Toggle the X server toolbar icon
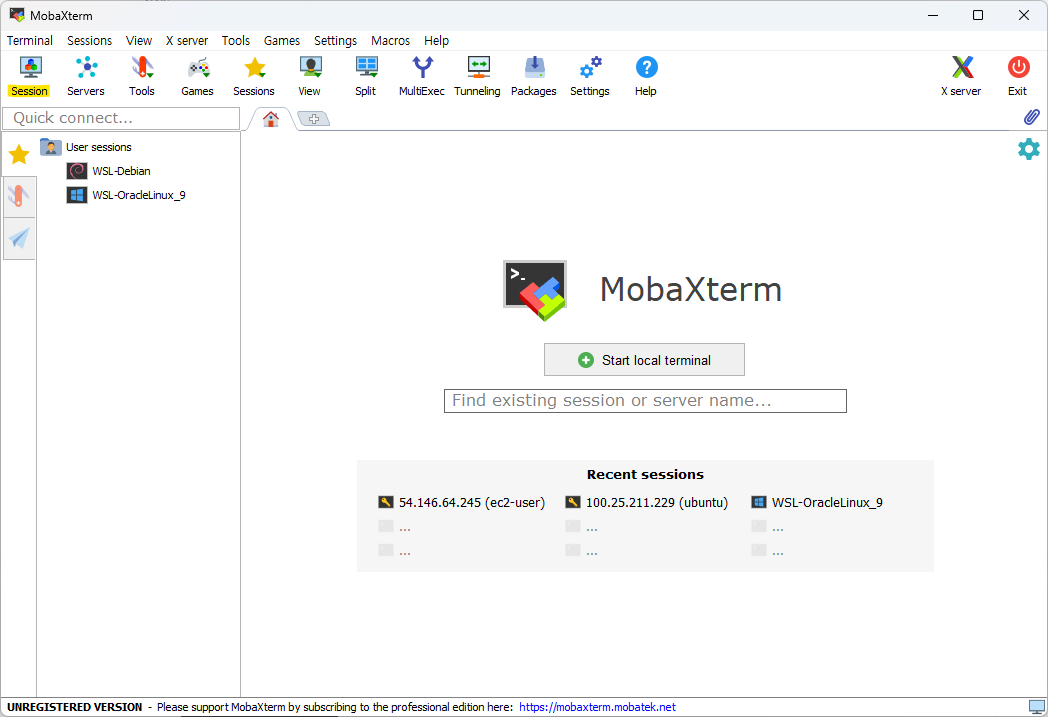The height and width of the screenshot is (717, 1048). click(x=961, y=77)
